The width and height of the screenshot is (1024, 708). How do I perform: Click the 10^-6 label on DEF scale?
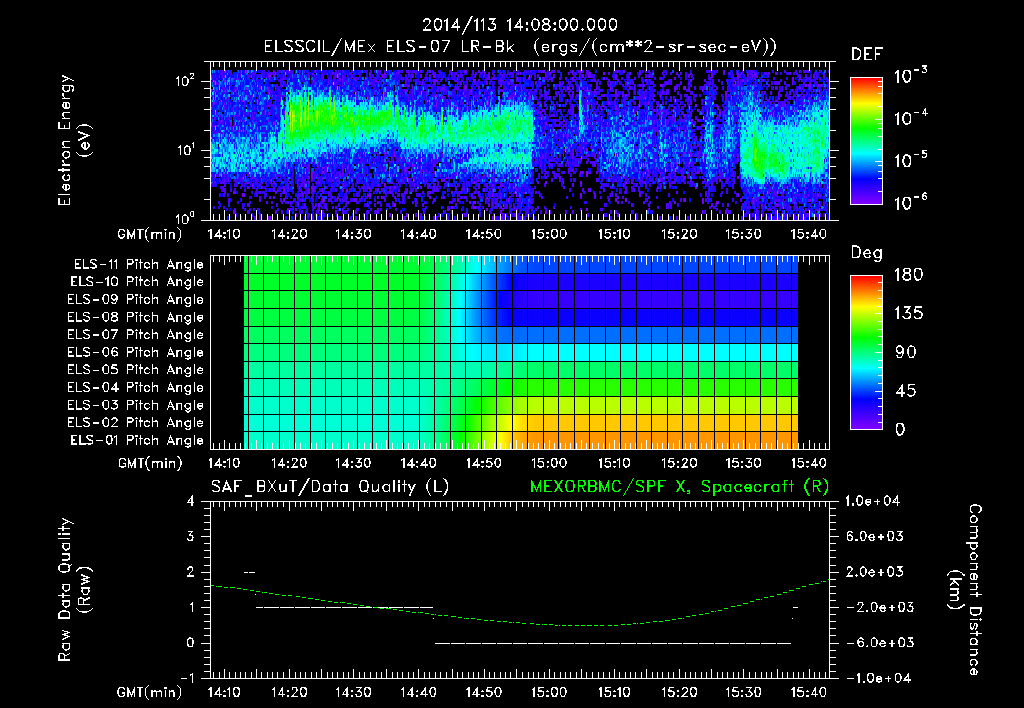(910, 202)
